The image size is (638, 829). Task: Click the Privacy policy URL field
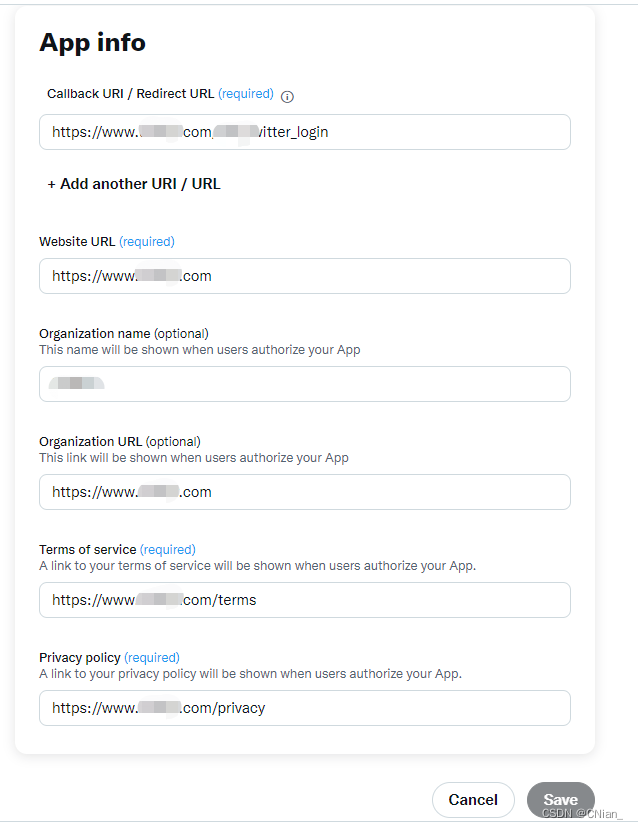click(304, 707)
